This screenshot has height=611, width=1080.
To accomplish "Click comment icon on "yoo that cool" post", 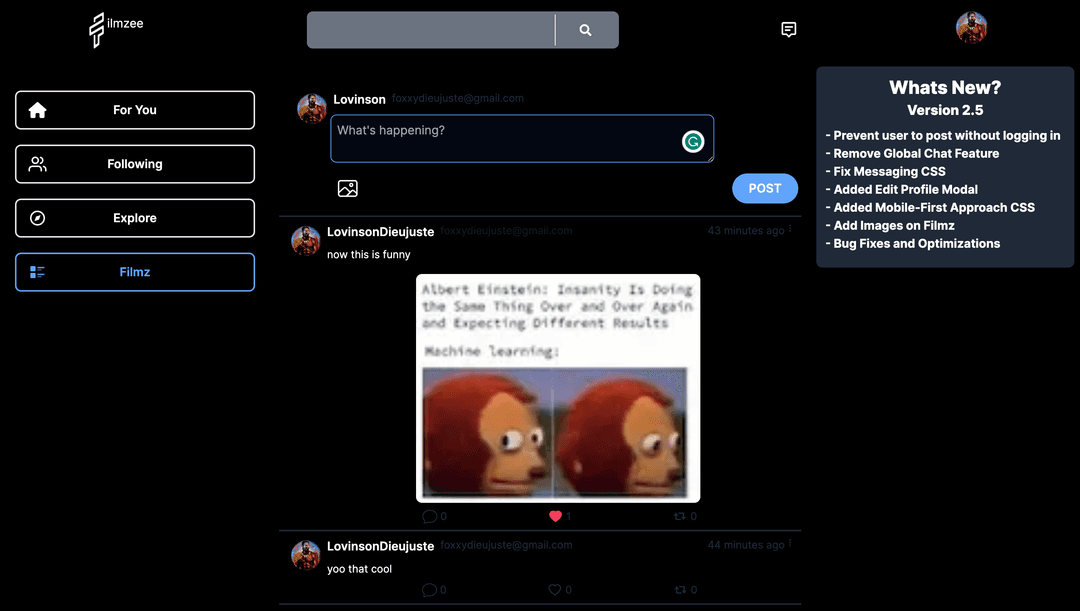I will (x=430, y=590).
